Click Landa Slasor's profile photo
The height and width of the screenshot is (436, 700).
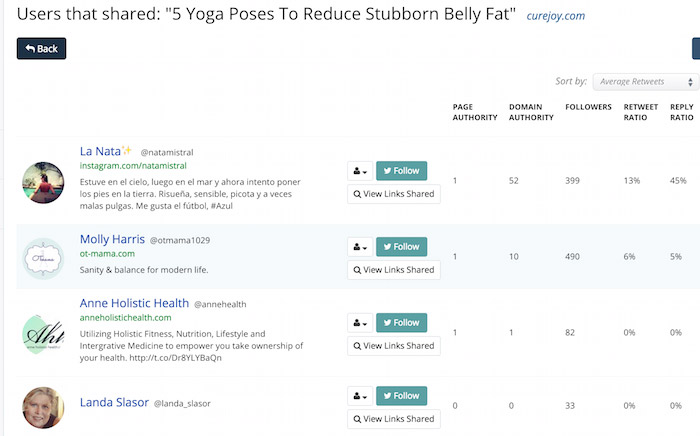click(43, 407)
